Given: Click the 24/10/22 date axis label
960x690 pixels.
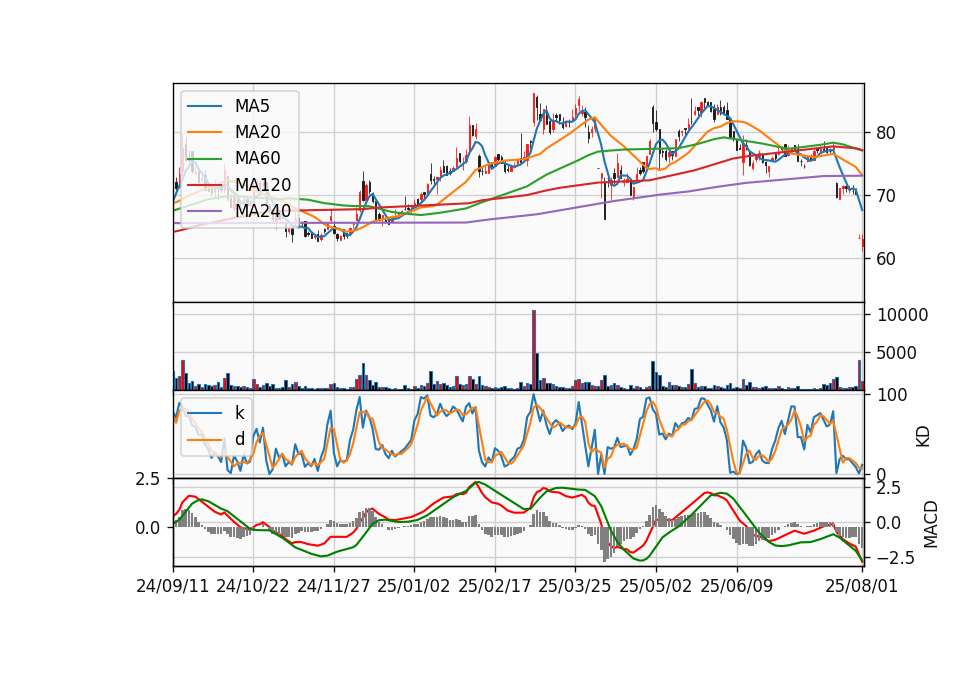Looking at the screenshot, I should 253,586.
